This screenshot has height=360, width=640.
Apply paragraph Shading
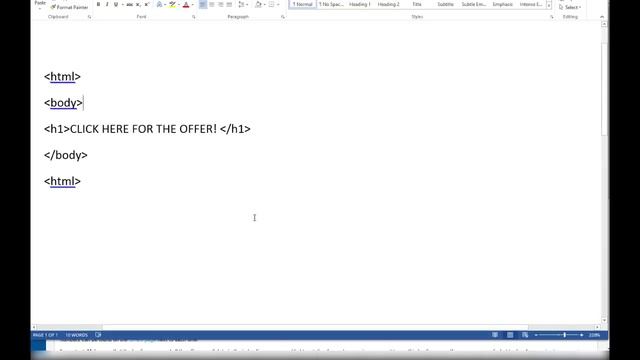pos(258,4)
